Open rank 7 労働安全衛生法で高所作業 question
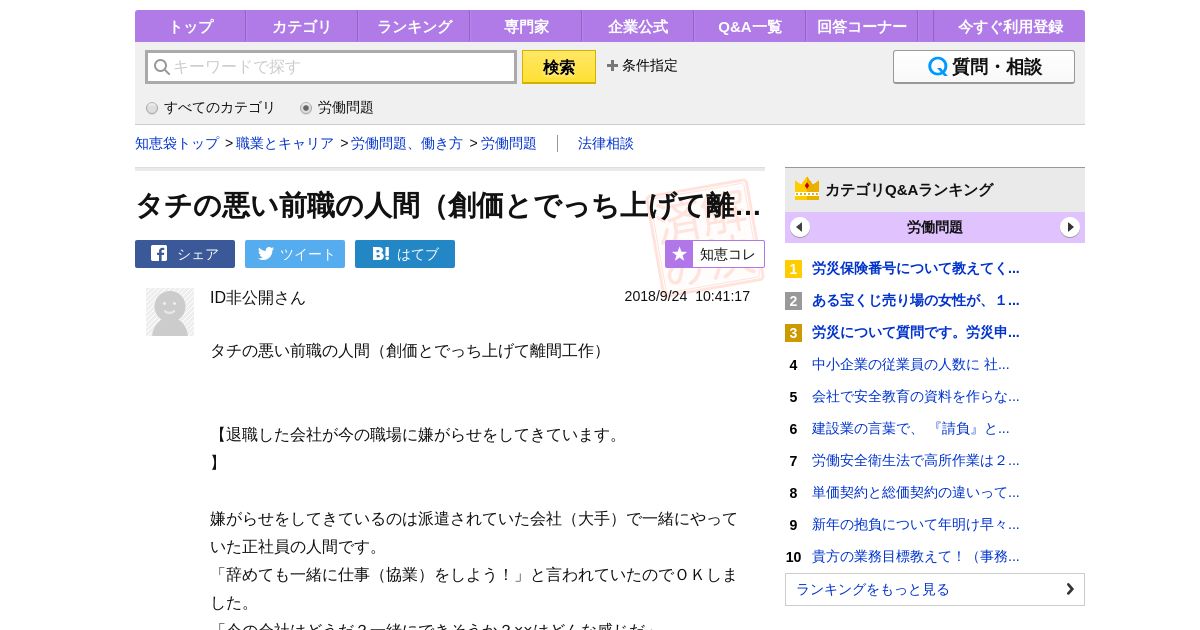 click(916, 460)
